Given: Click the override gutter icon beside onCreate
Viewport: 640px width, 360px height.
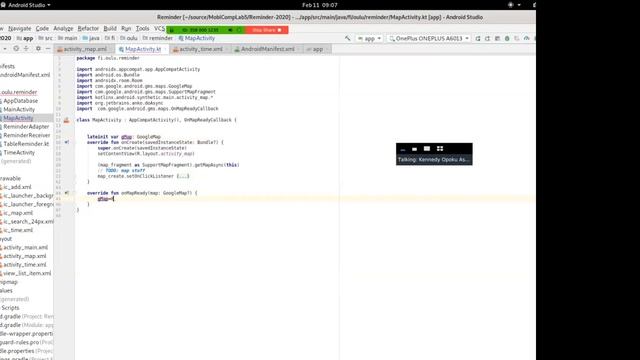Looking at the screenshot, I should click(x=67, y=142).
